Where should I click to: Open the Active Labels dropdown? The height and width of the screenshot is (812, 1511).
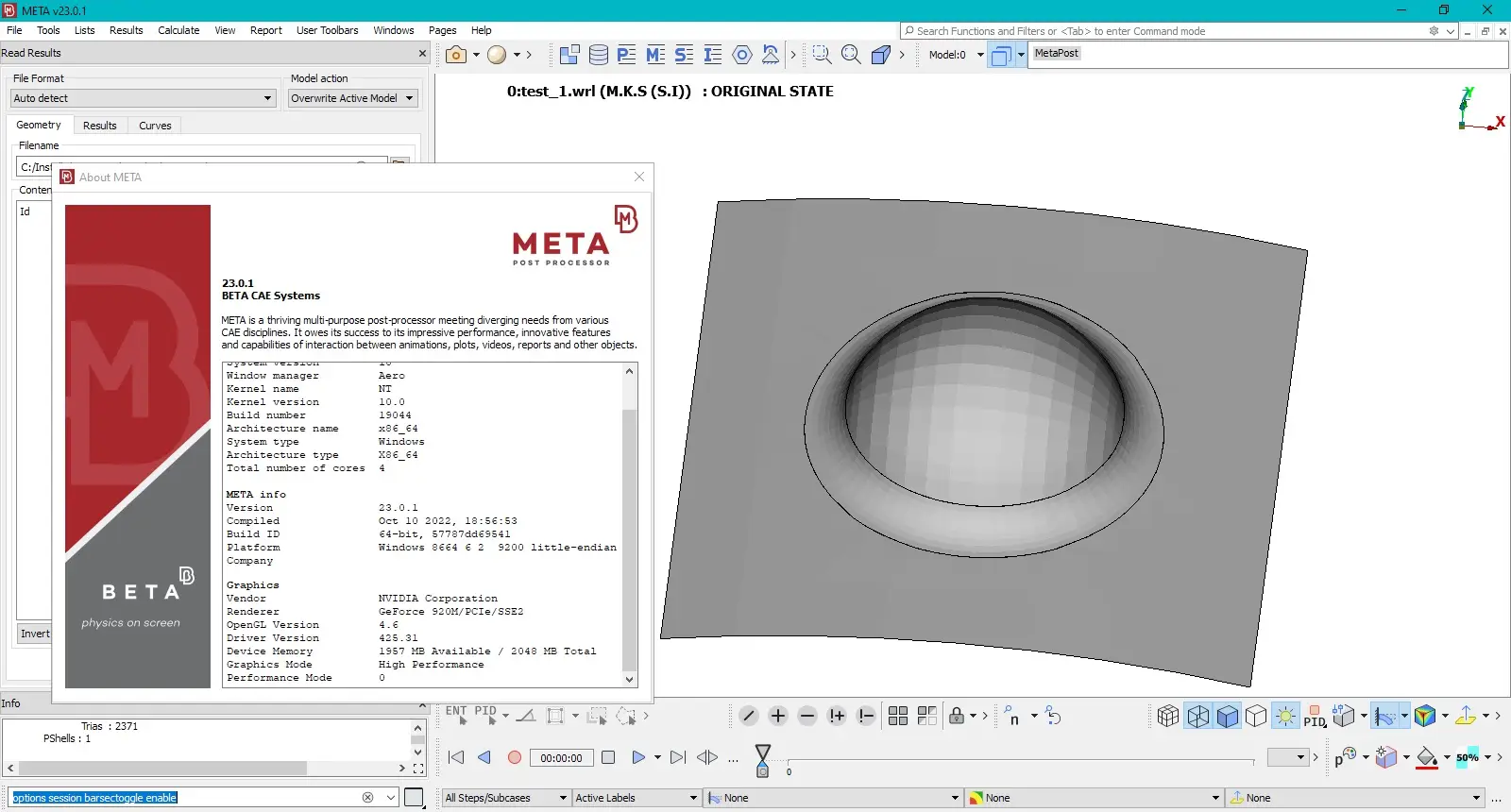tap(637, 798)
